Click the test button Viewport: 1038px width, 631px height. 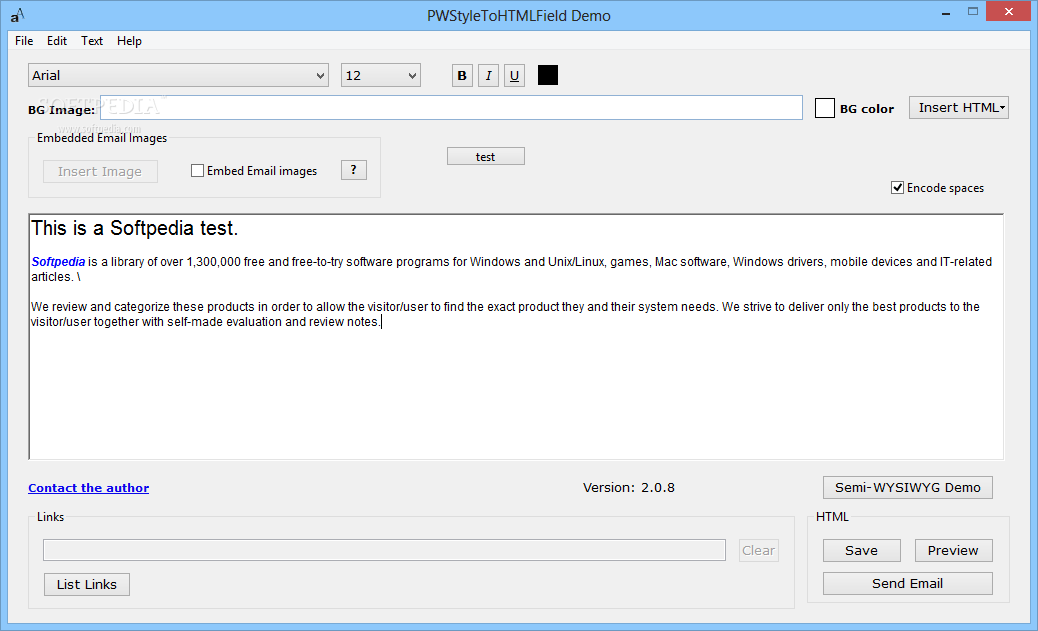pos(485,156)
